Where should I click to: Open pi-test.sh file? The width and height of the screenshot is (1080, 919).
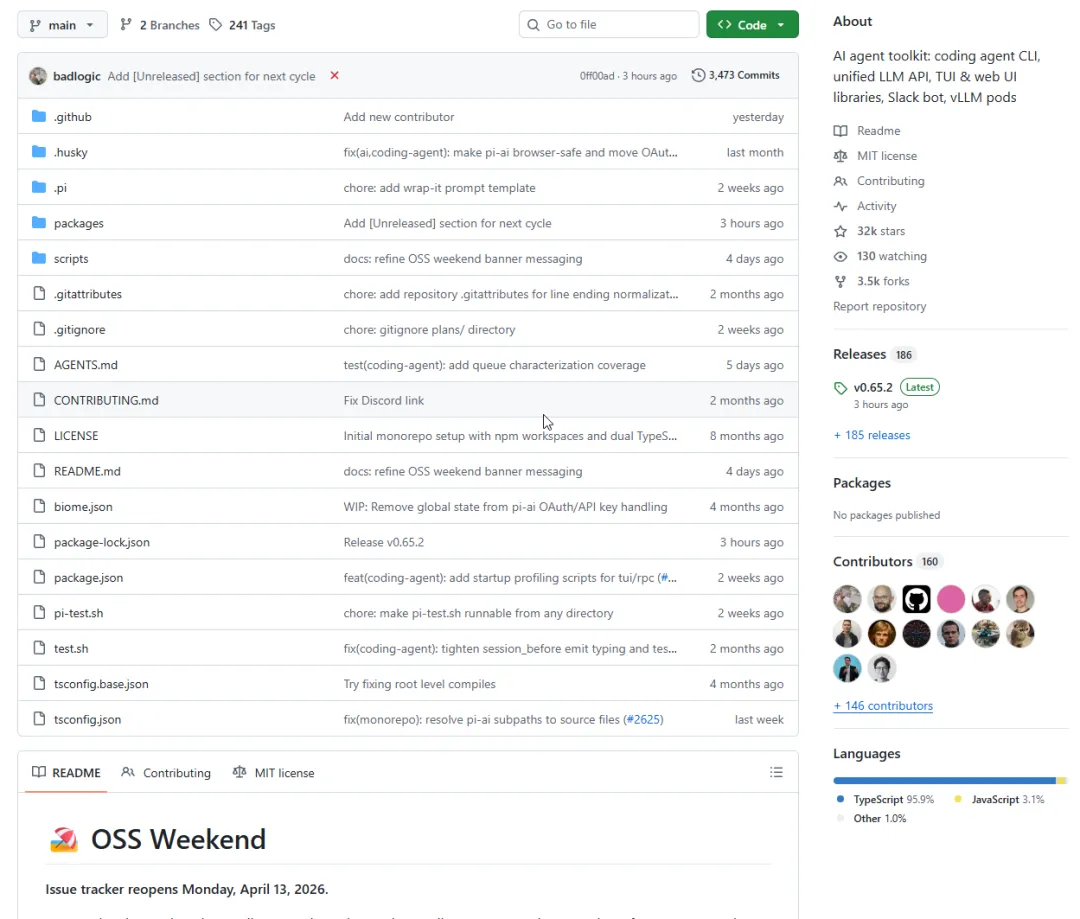tap(79, 613)
